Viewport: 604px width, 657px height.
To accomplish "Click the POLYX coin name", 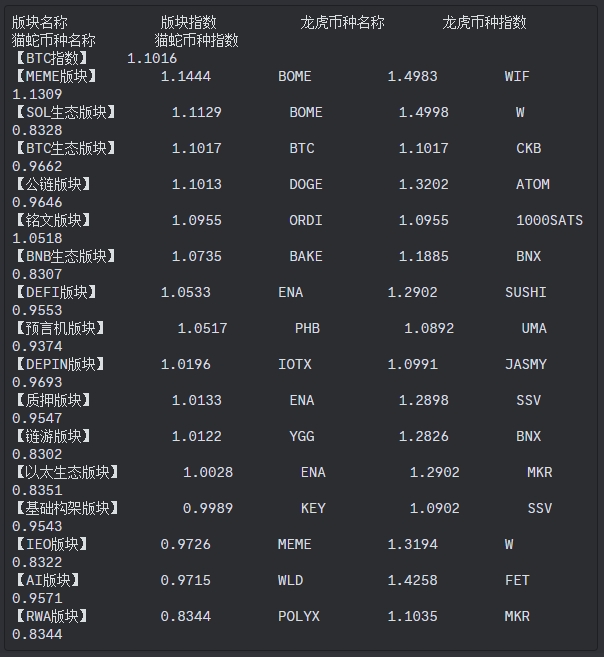I will tap(299, 617).
